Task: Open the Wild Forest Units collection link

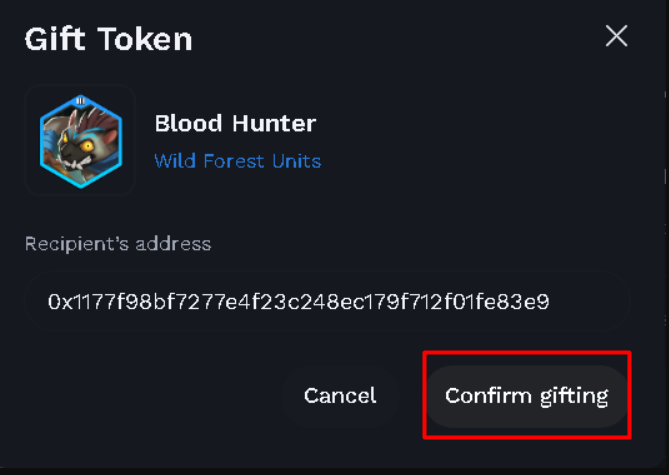Action: [238, 161]
